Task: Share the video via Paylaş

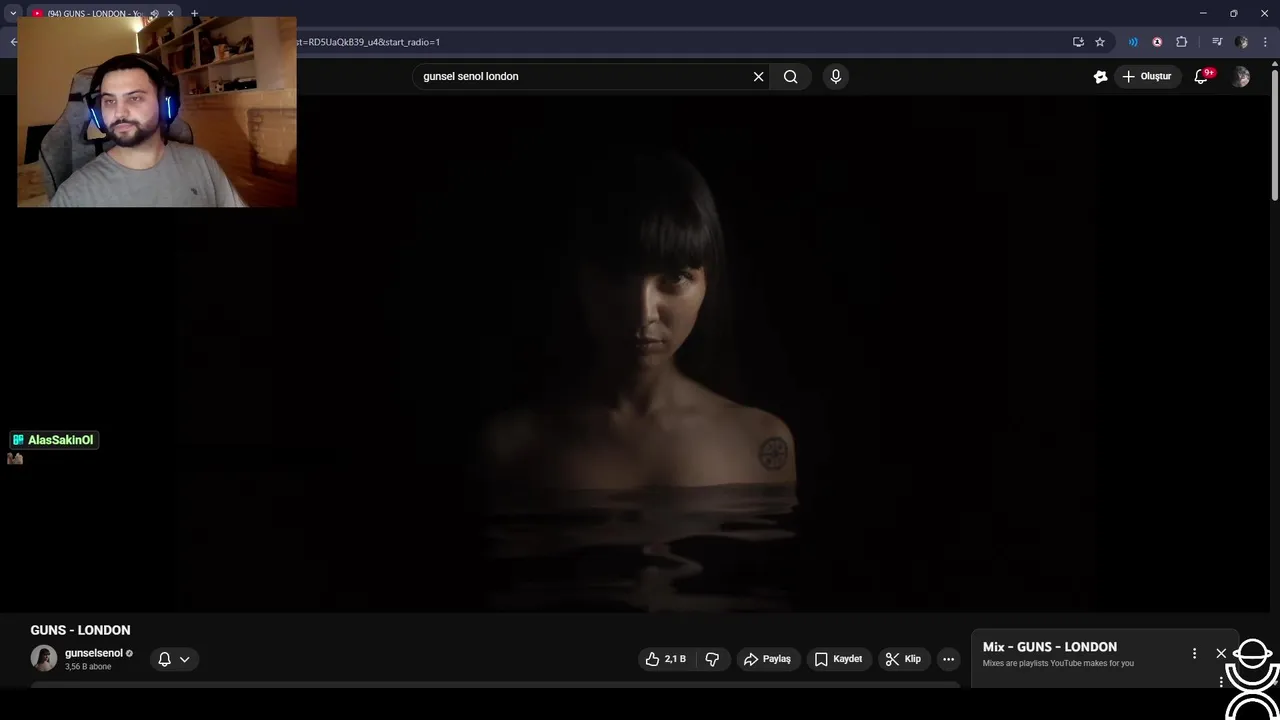Action: 767,659
